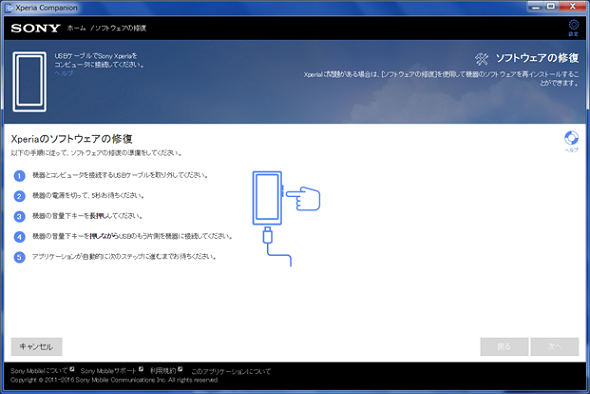590x394 pixels.
Task: Click the step 4 number circle
Action: tap(19, 237)
